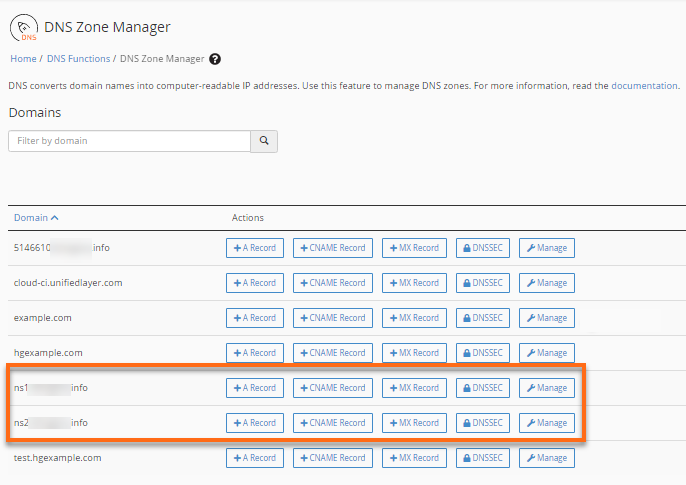Open the Home breadcrumb link
686x485 pixels.
coord(23,60)
